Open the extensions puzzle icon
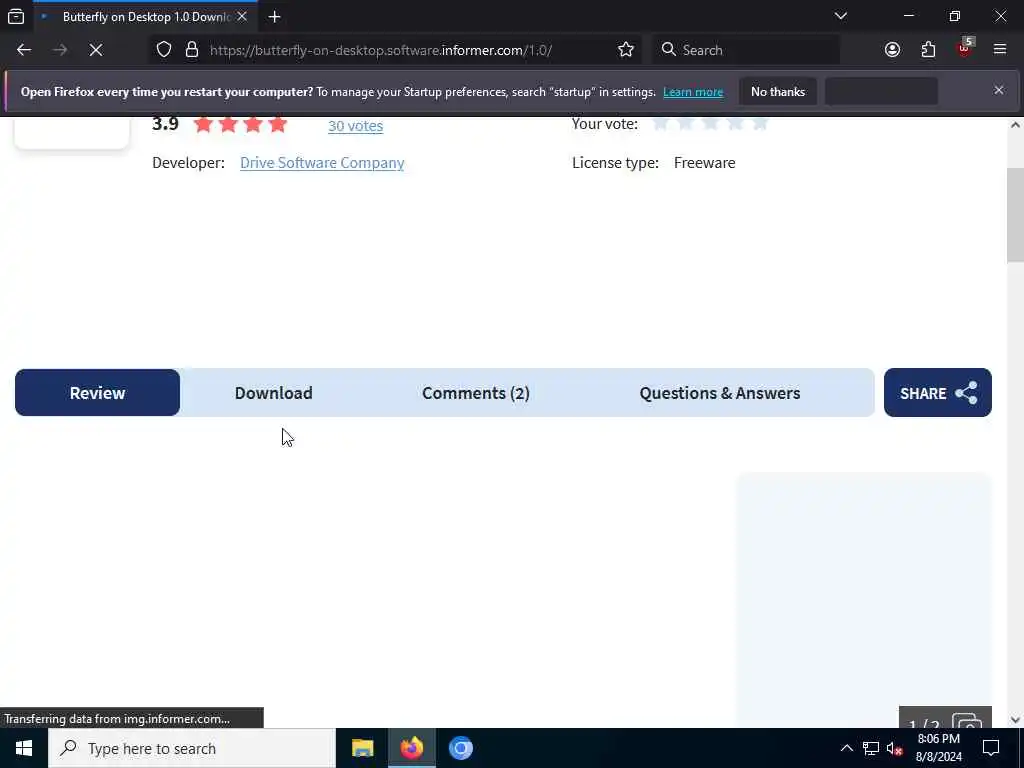1024x768 pixels. click(x=928, y=50)
